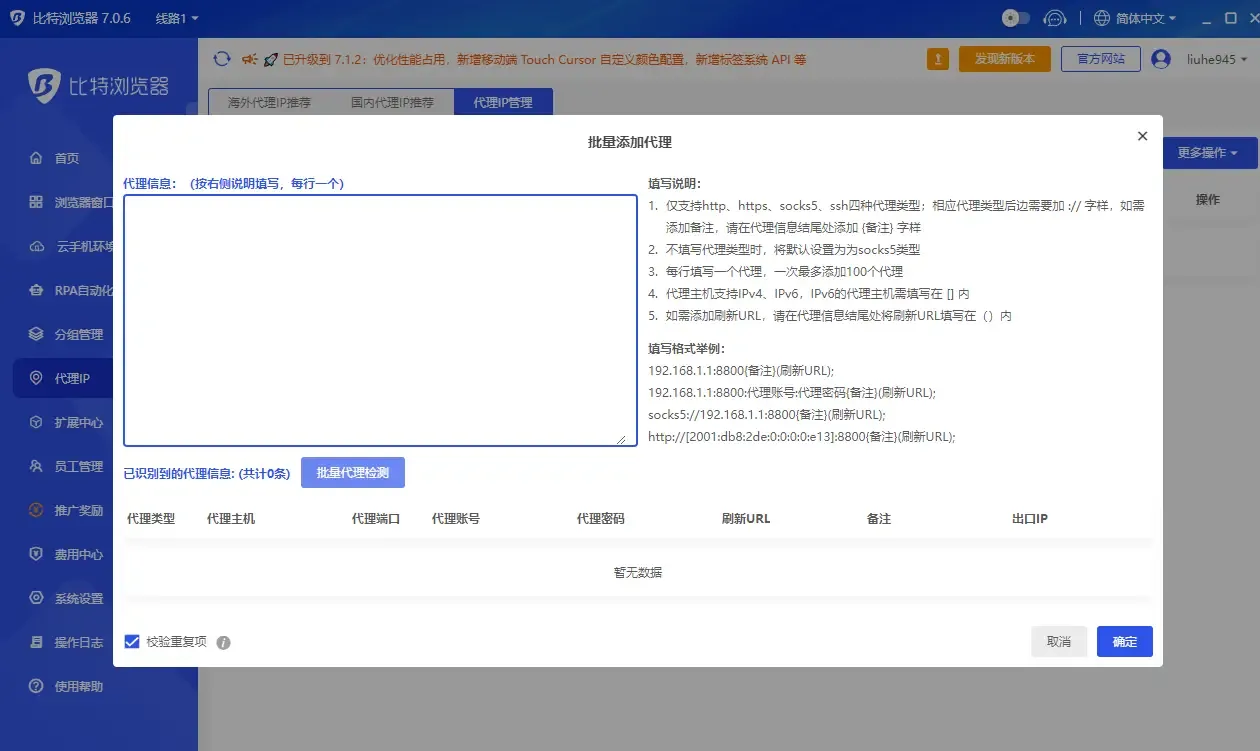Switch to the 海外代理IP推荐 tab
This screenshot has height=751, width=1260.
point(268,101)
